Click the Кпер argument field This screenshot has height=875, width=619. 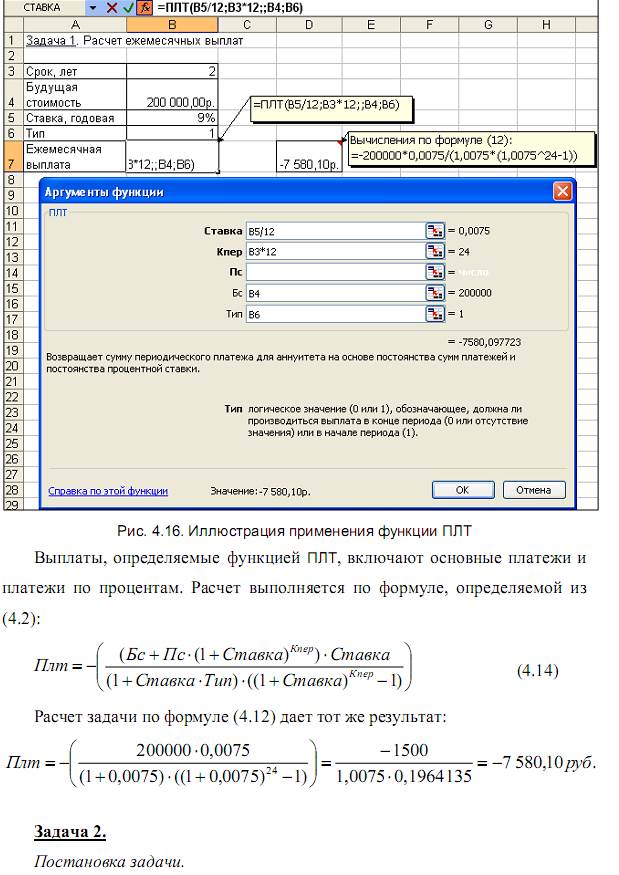tap(335, 251)
